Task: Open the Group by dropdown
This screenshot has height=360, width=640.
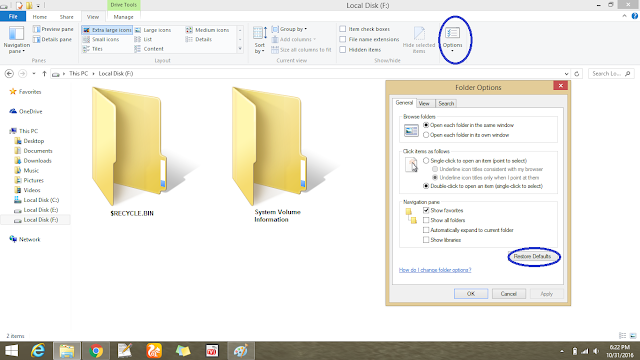Action: coord(289,29)
